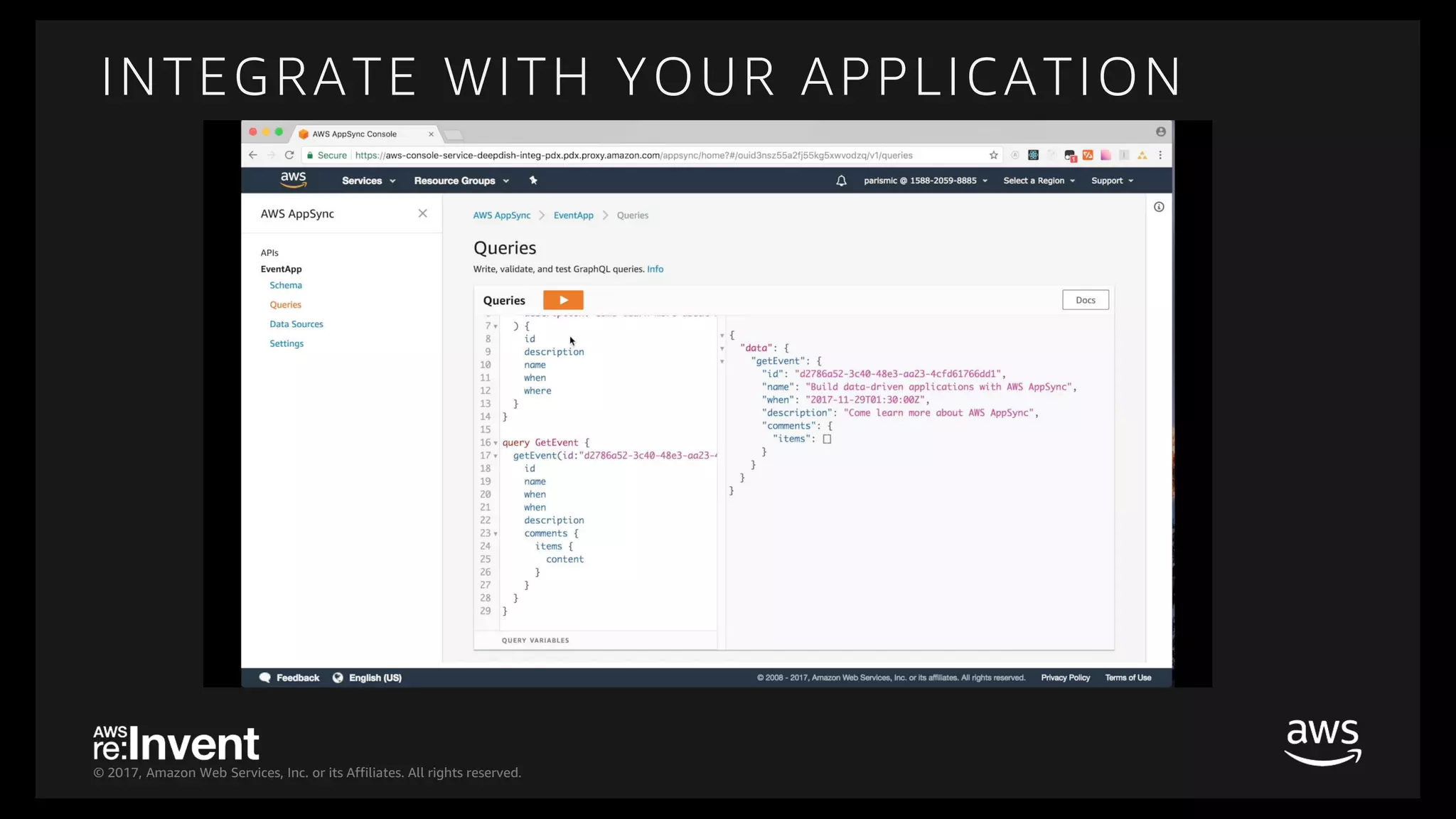Reload the page with refresh icon
The image size is (1456, 819).
click(289, 155)
